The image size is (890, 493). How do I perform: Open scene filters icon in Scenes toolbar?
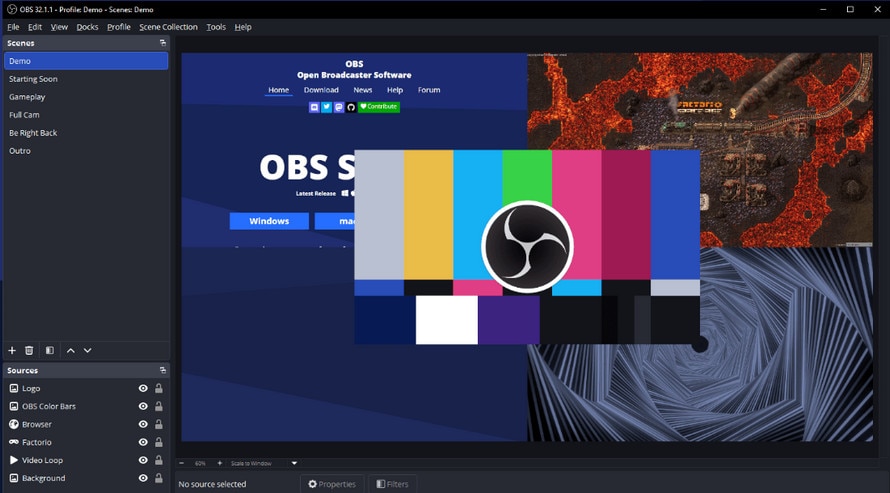coord(50,351)
